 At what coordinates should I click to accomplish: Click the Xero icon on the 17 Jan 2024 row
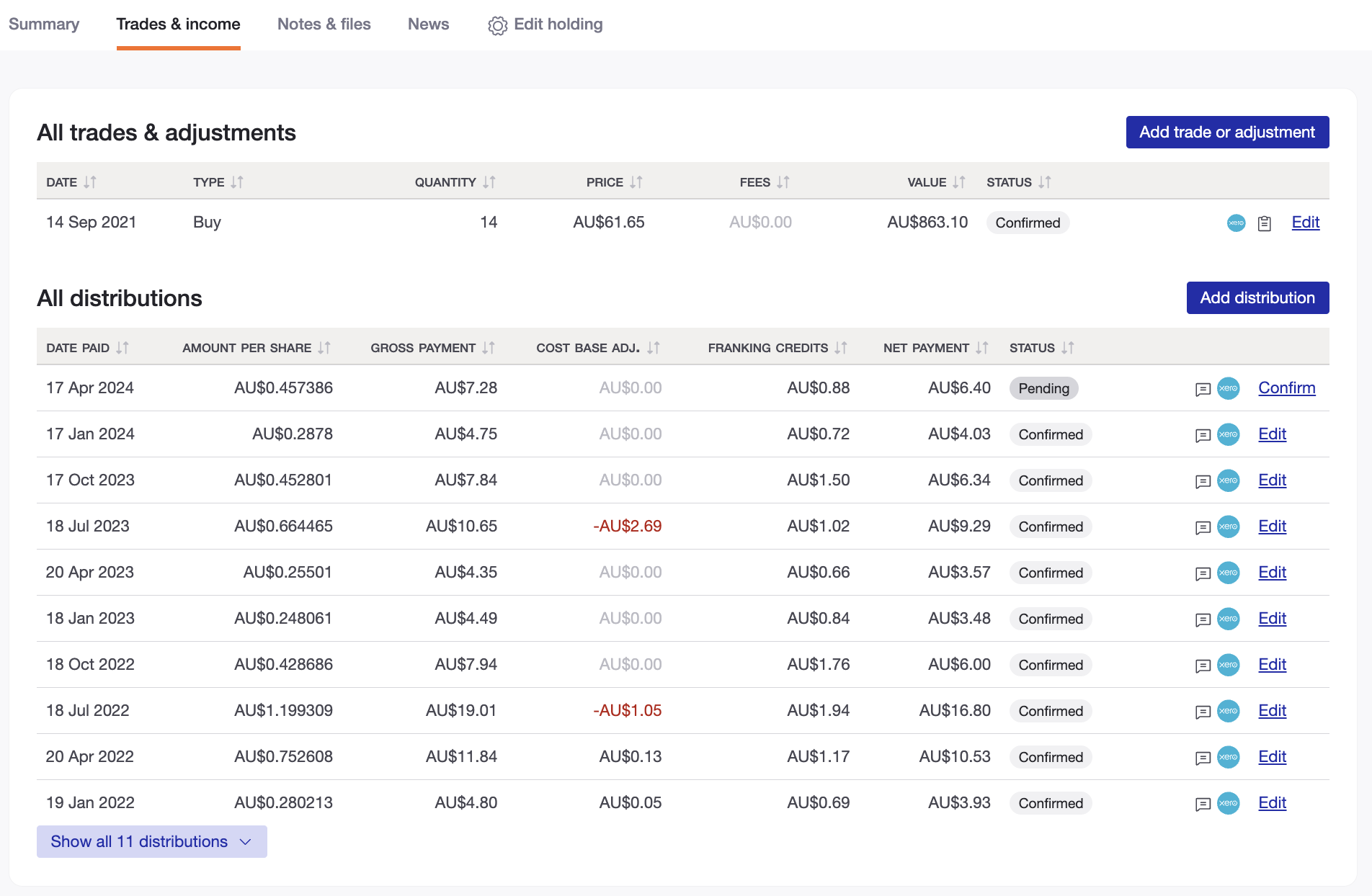pyautogui.click(x=1229, y=434)
